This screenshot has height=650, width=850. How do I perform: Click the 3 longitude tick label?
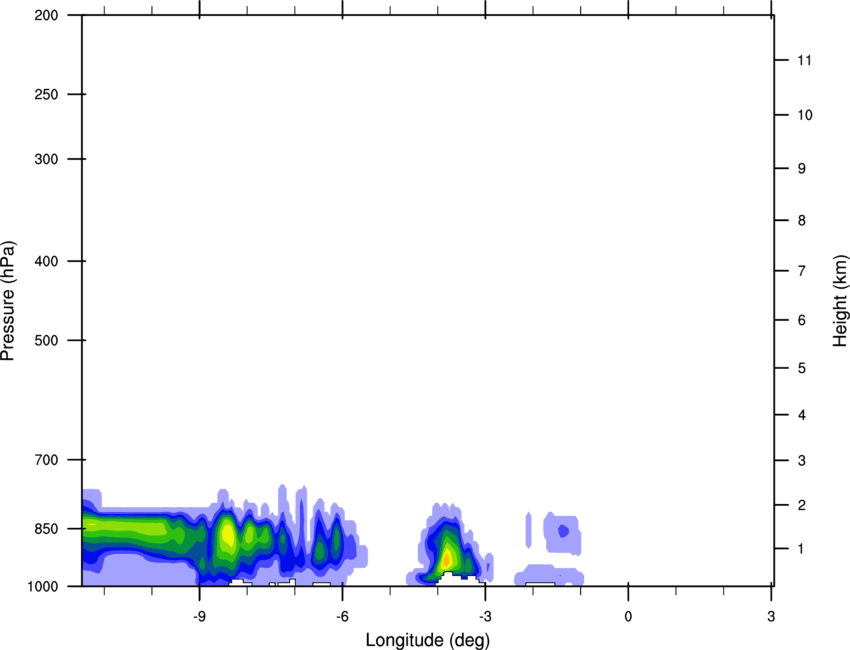771,616
